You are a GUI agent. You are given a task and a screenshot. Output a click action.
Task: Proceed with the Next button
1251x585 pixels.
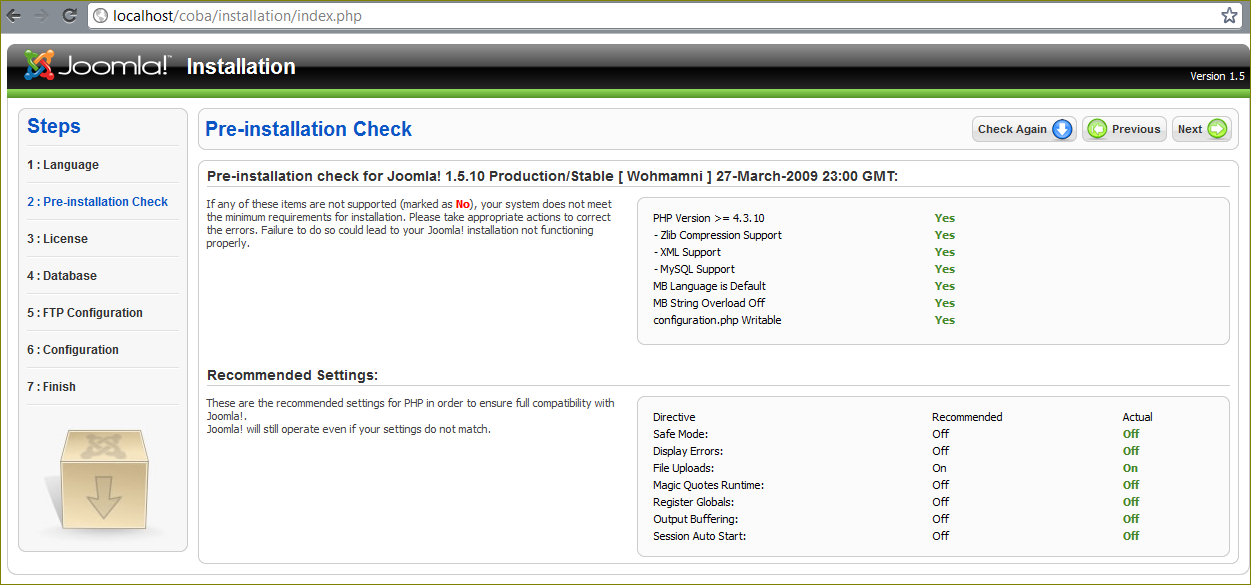pyautogui.click(x=1201, y=129)
